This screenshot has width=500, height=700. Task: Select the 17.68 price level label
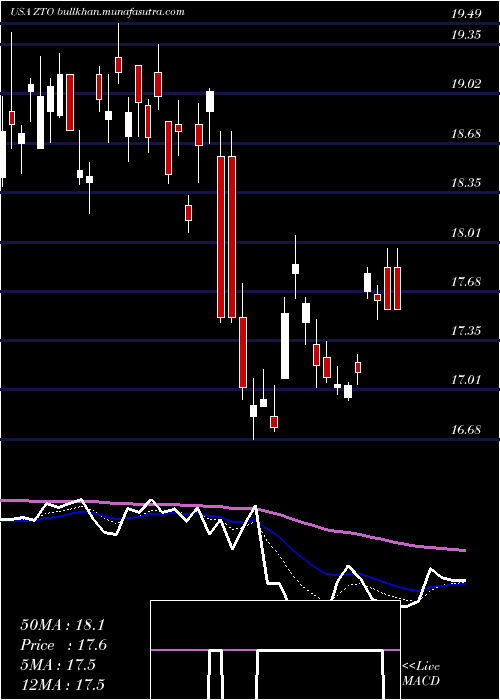[x=466, y=281]
